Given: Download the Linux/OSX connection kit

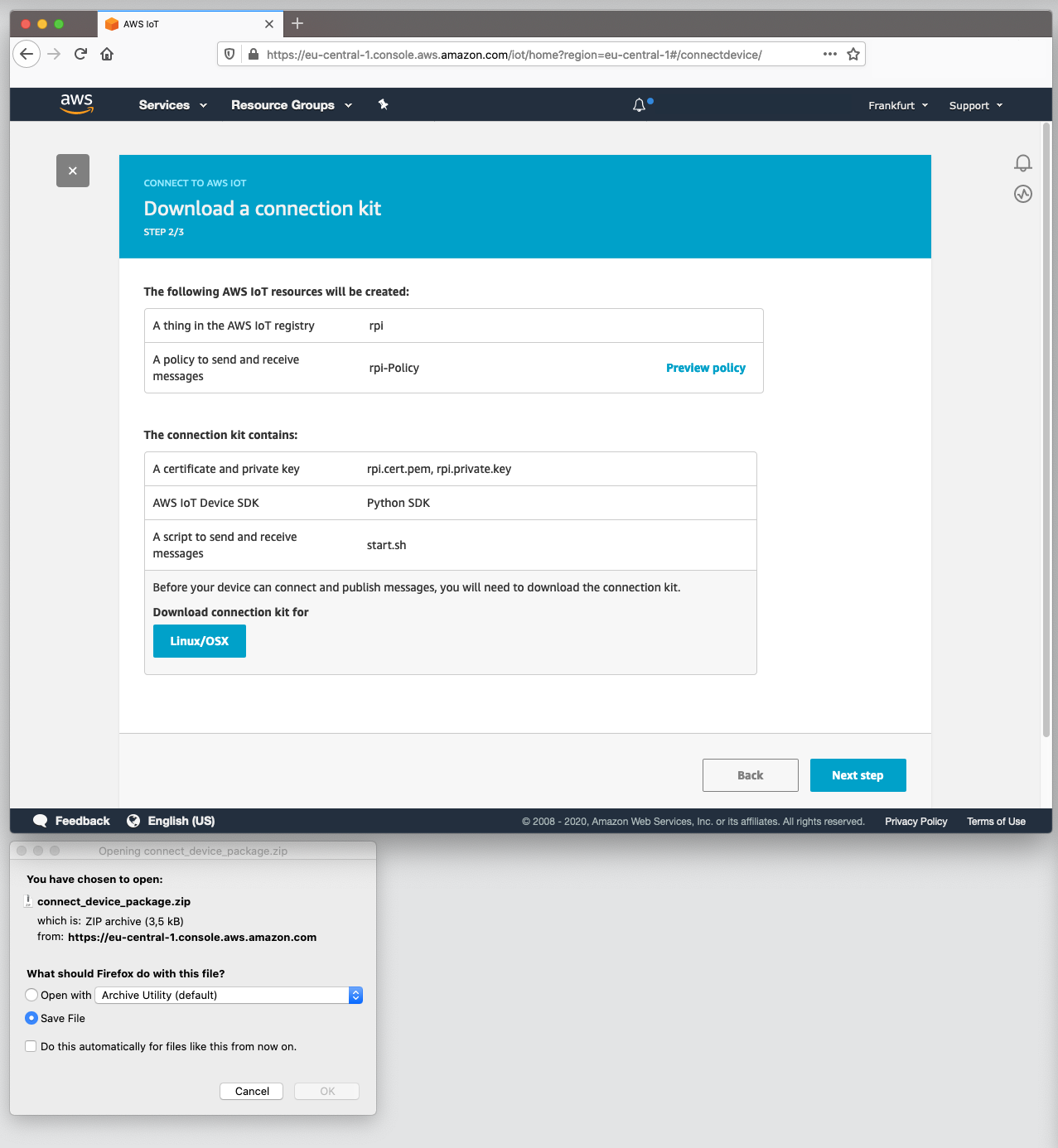Looking at the screenshot, I should (200, 641).
